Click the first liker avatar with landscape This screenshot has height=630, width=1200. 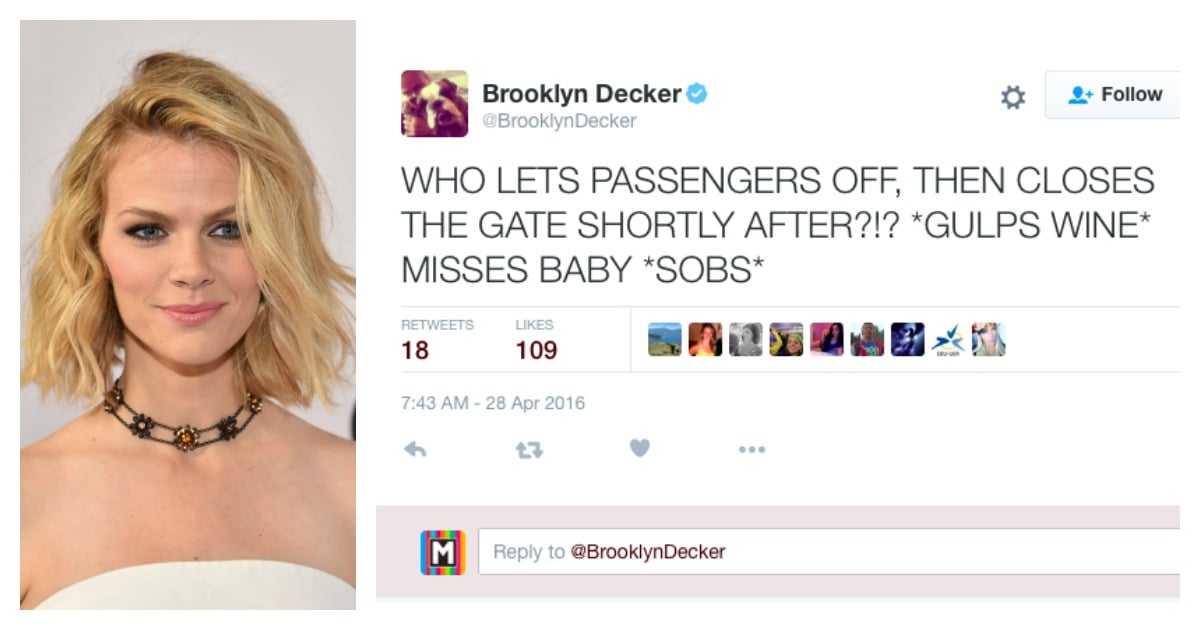(665, 339)
